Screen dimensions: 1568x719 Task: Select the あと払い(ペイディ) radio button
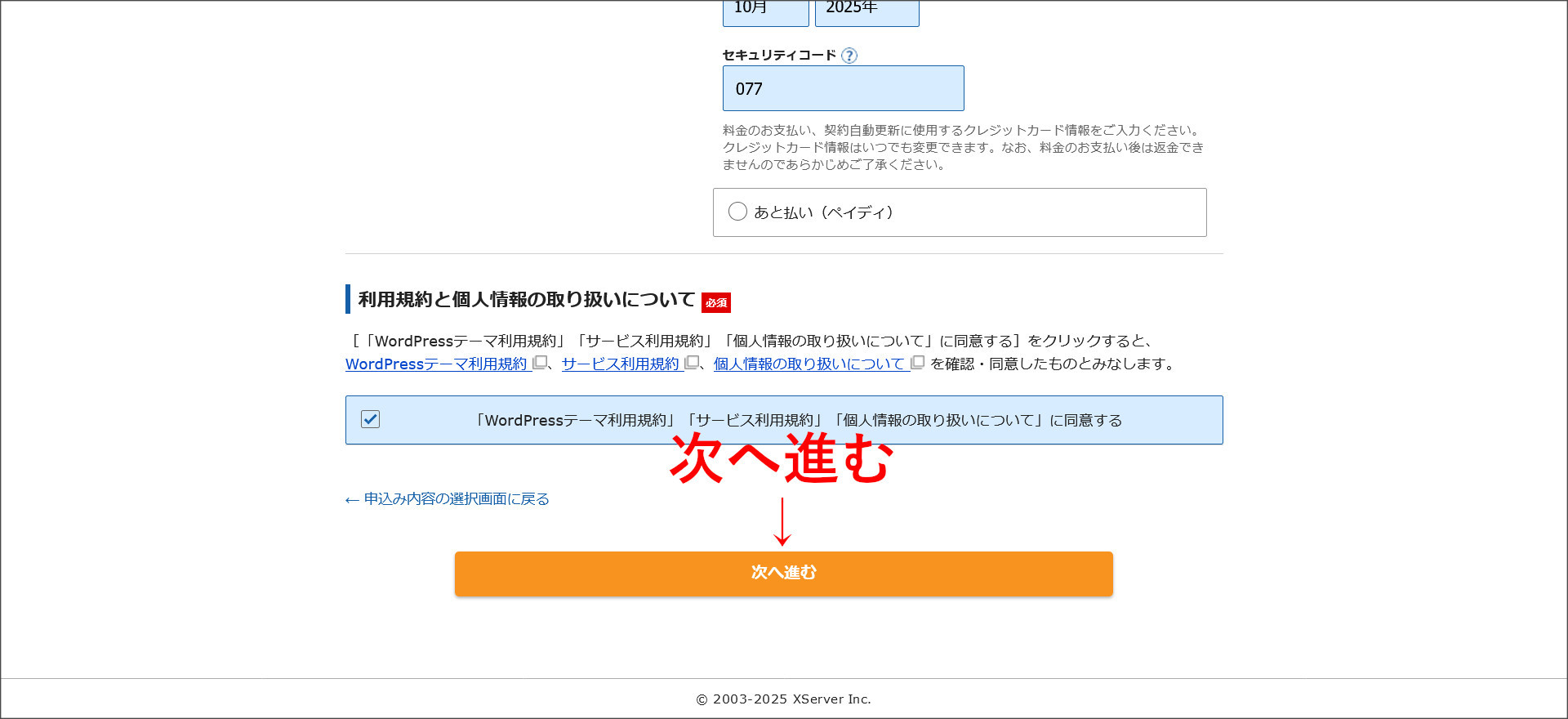point(737,212)
